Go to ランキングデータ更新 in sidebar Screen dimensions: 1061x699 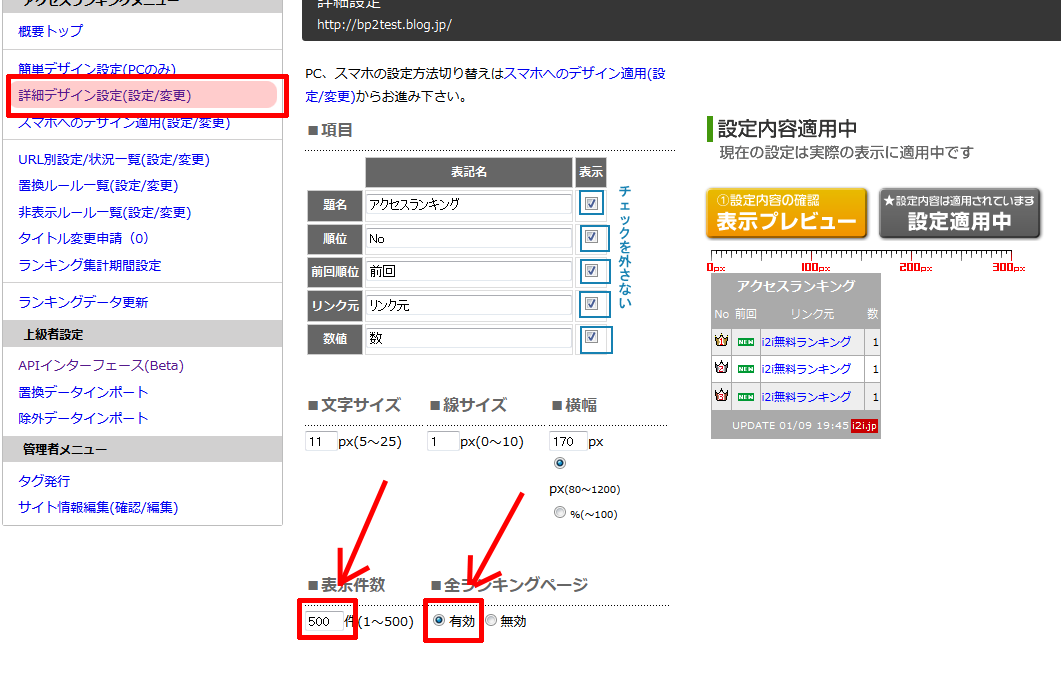83,302
